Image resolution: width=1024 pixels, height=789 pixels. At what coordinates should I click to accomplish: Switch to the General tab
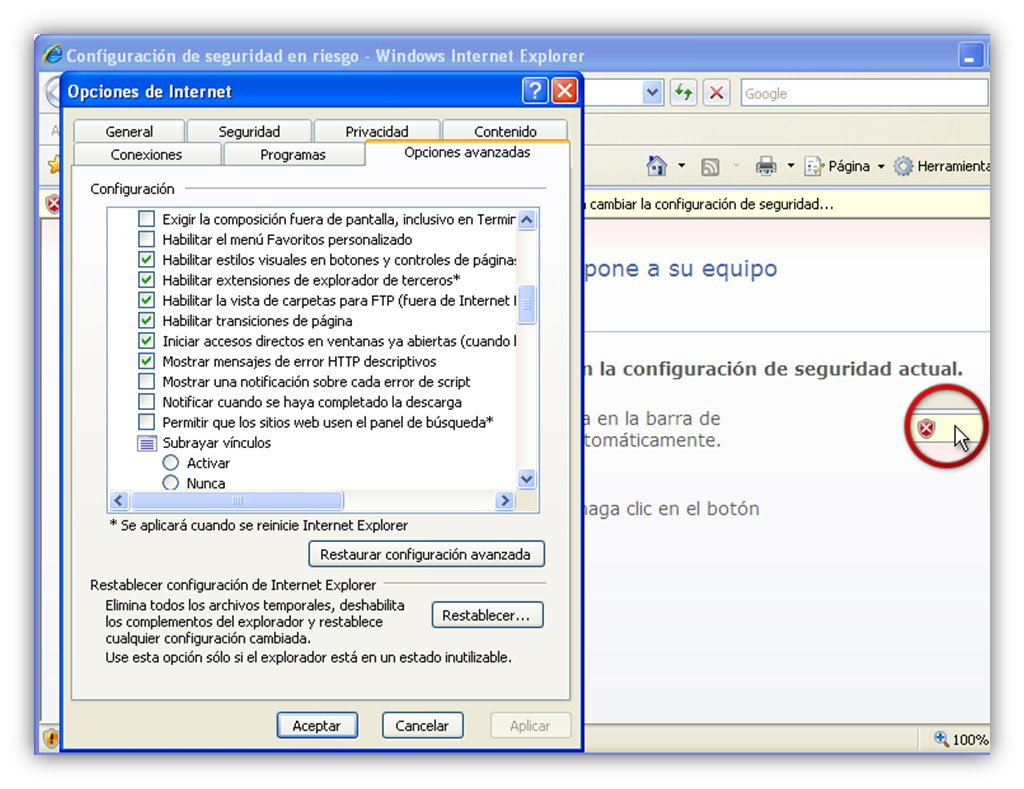pyautogui.click(x=129, y=131)
